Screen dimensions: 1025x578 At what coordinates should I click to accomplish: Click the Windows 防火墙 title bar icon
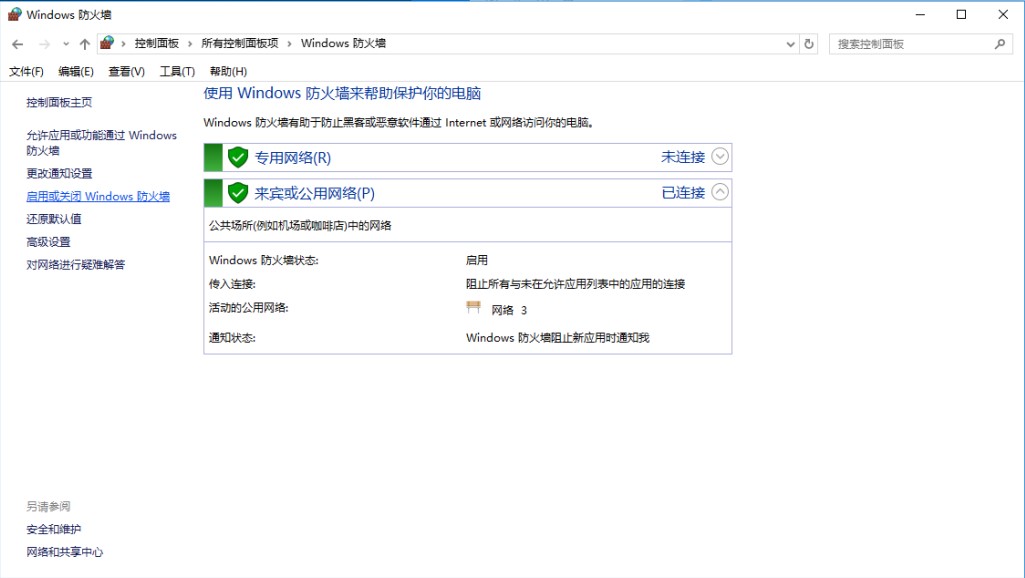tap(14, 14)
